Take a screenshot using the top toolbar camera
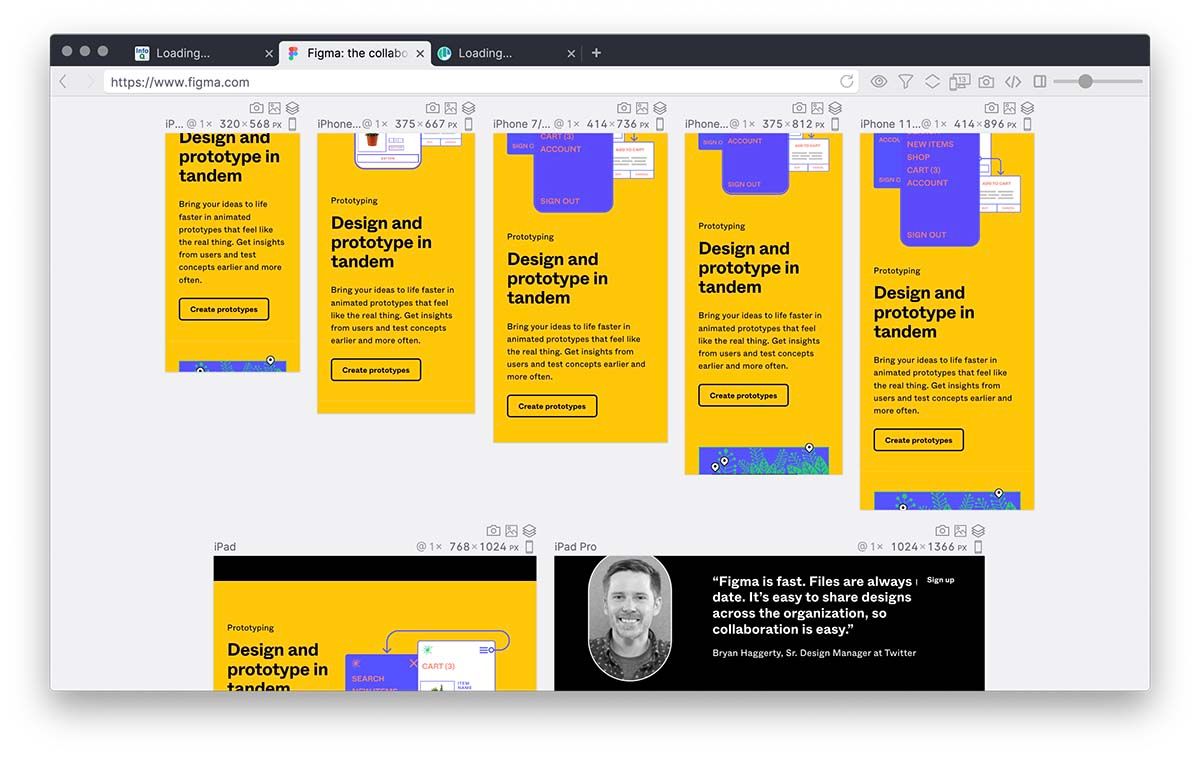This screenshot has width=1200, height=757. [x=986, y=82]
